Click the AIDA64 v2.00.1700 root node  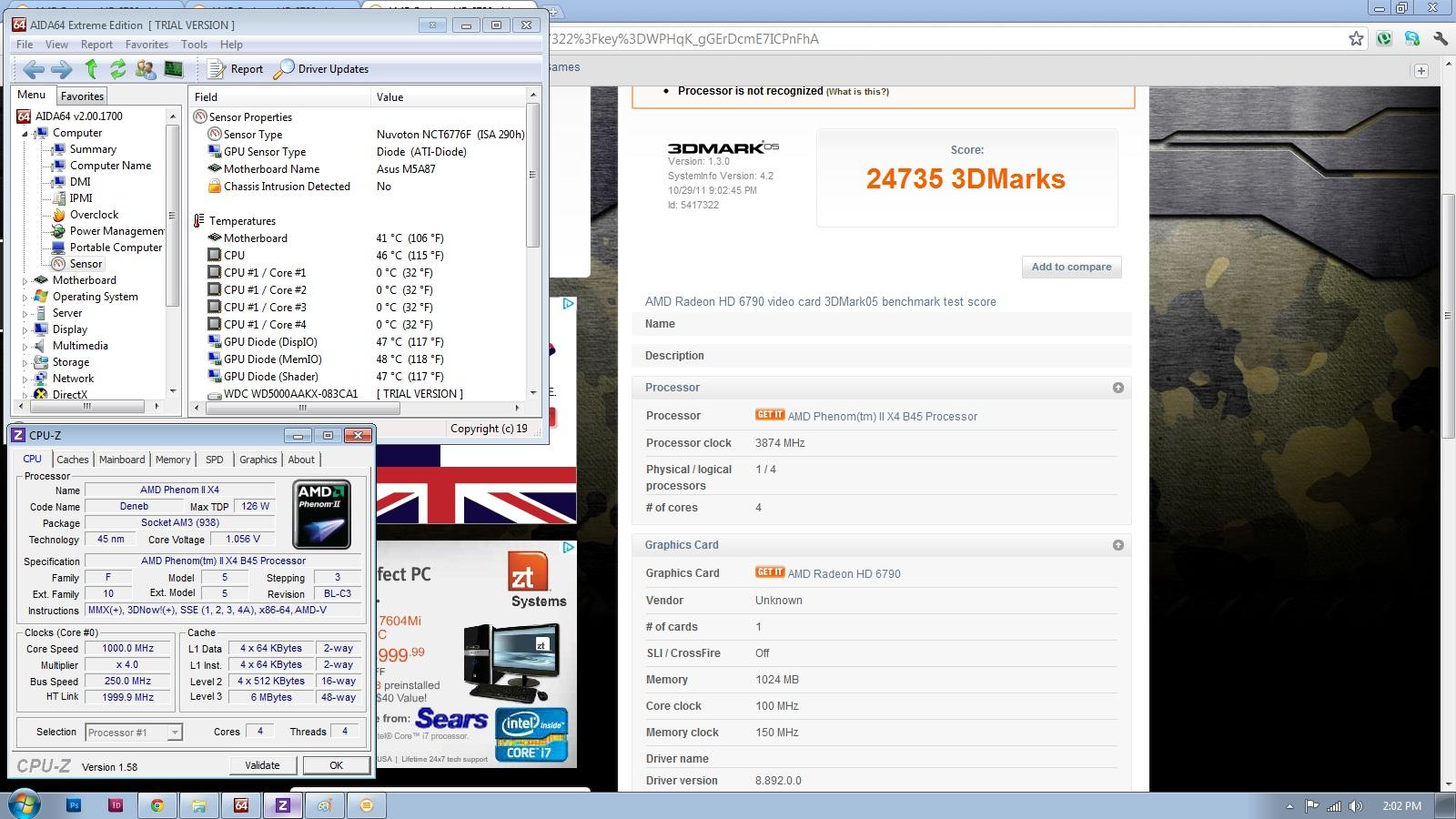point(78,116)
